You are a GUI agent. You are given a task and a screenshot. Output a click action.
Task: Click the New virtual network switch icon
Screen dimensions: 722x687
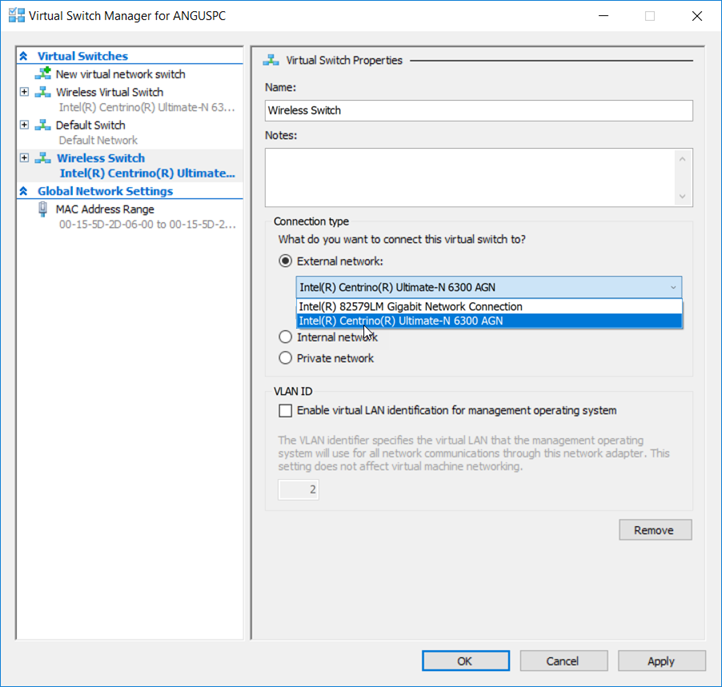coord(43,74)
